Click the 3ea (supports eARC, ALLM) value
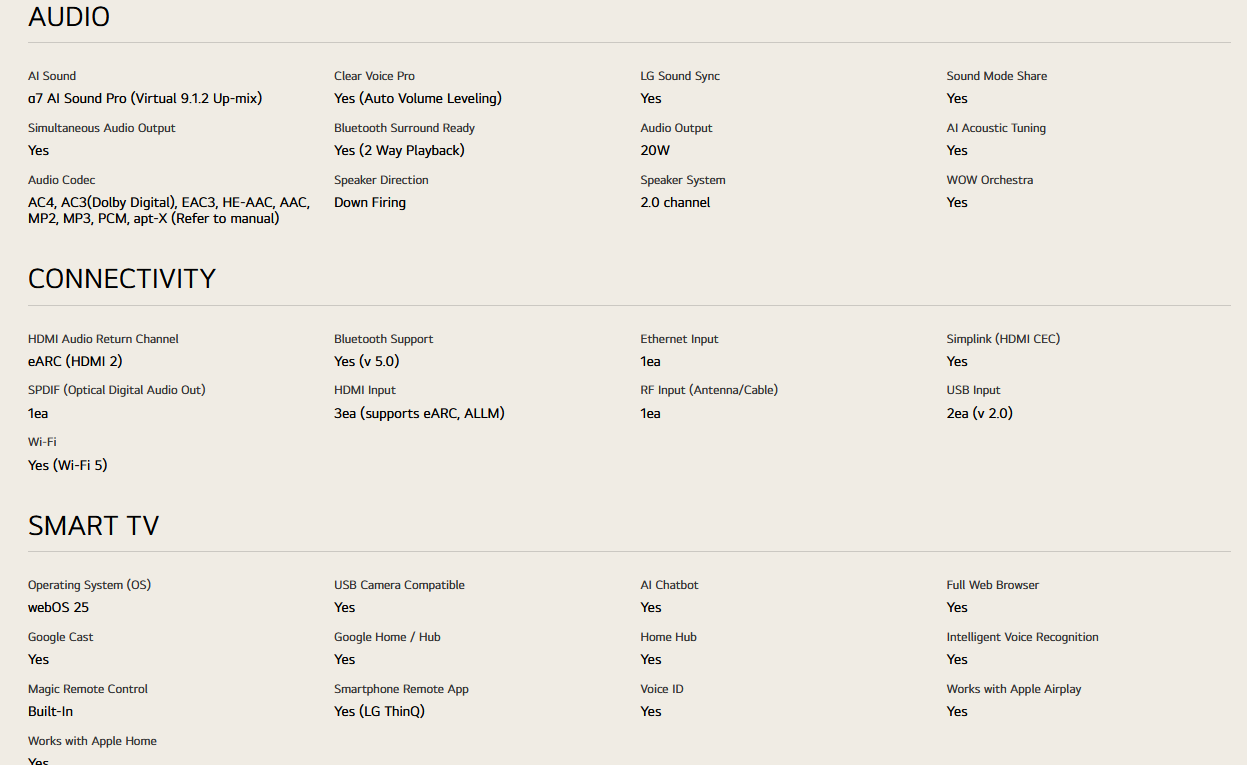 [419, 413]
